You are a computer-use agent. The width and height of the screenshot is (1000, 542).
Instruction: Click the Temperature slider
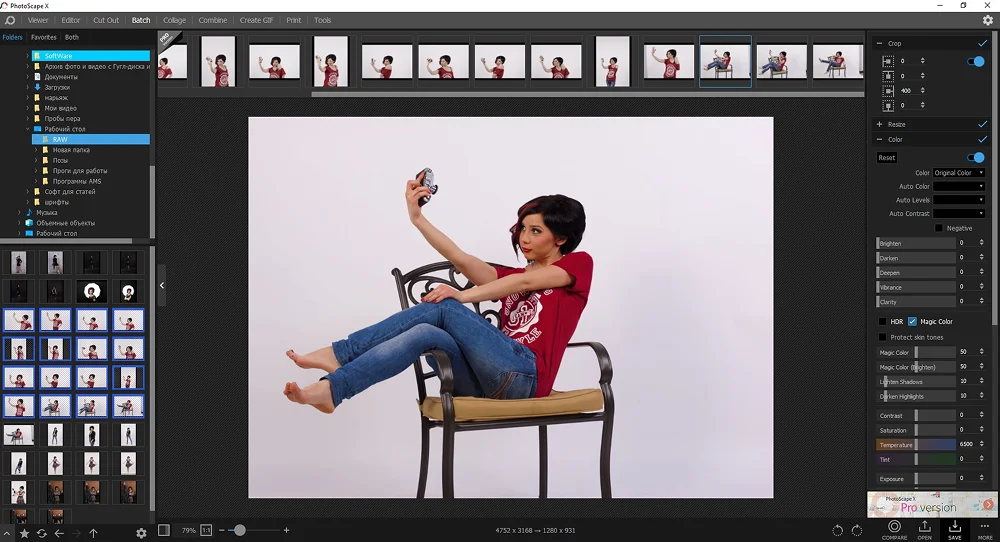pyautogui.click(x=916, y=444)
